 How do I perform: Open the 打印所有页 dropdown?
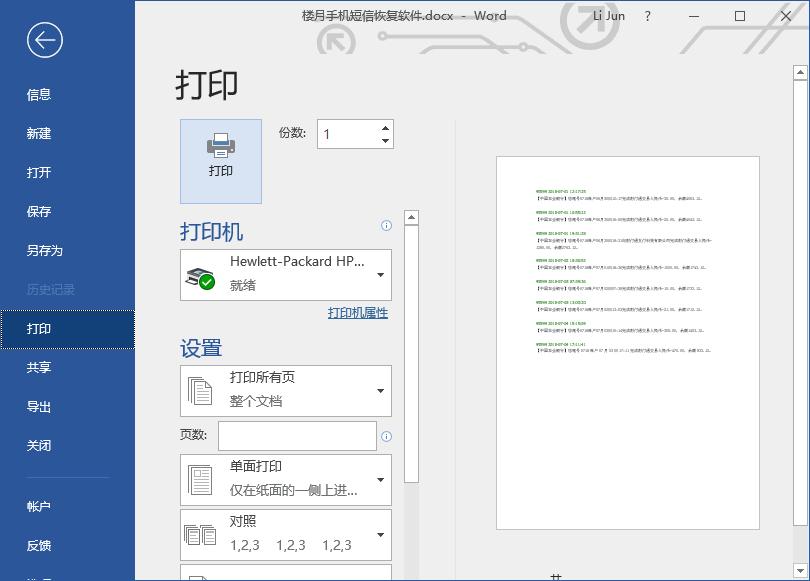380,391
